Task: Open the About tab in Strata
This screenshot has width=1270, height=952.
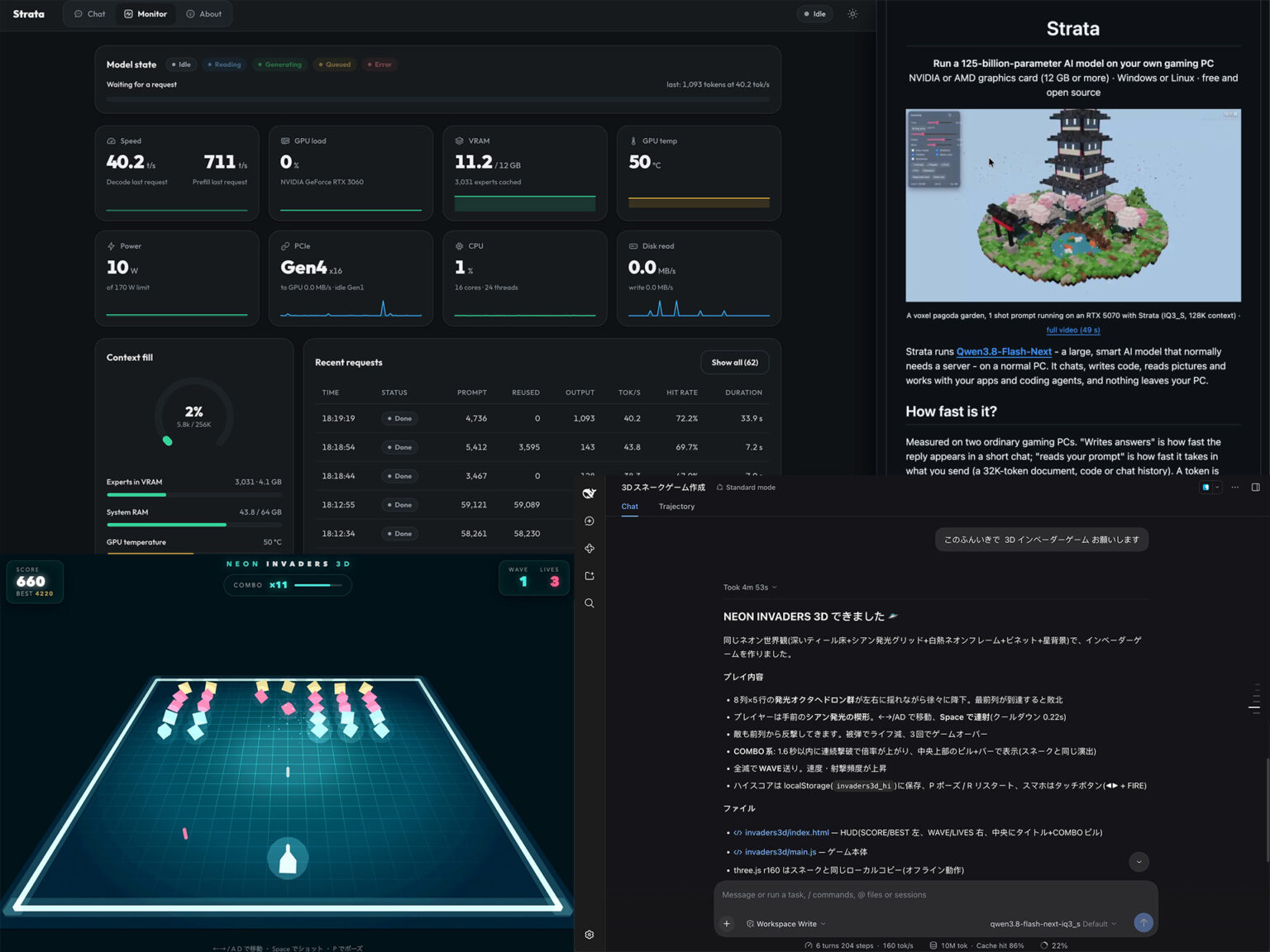Action: [204, 14]
